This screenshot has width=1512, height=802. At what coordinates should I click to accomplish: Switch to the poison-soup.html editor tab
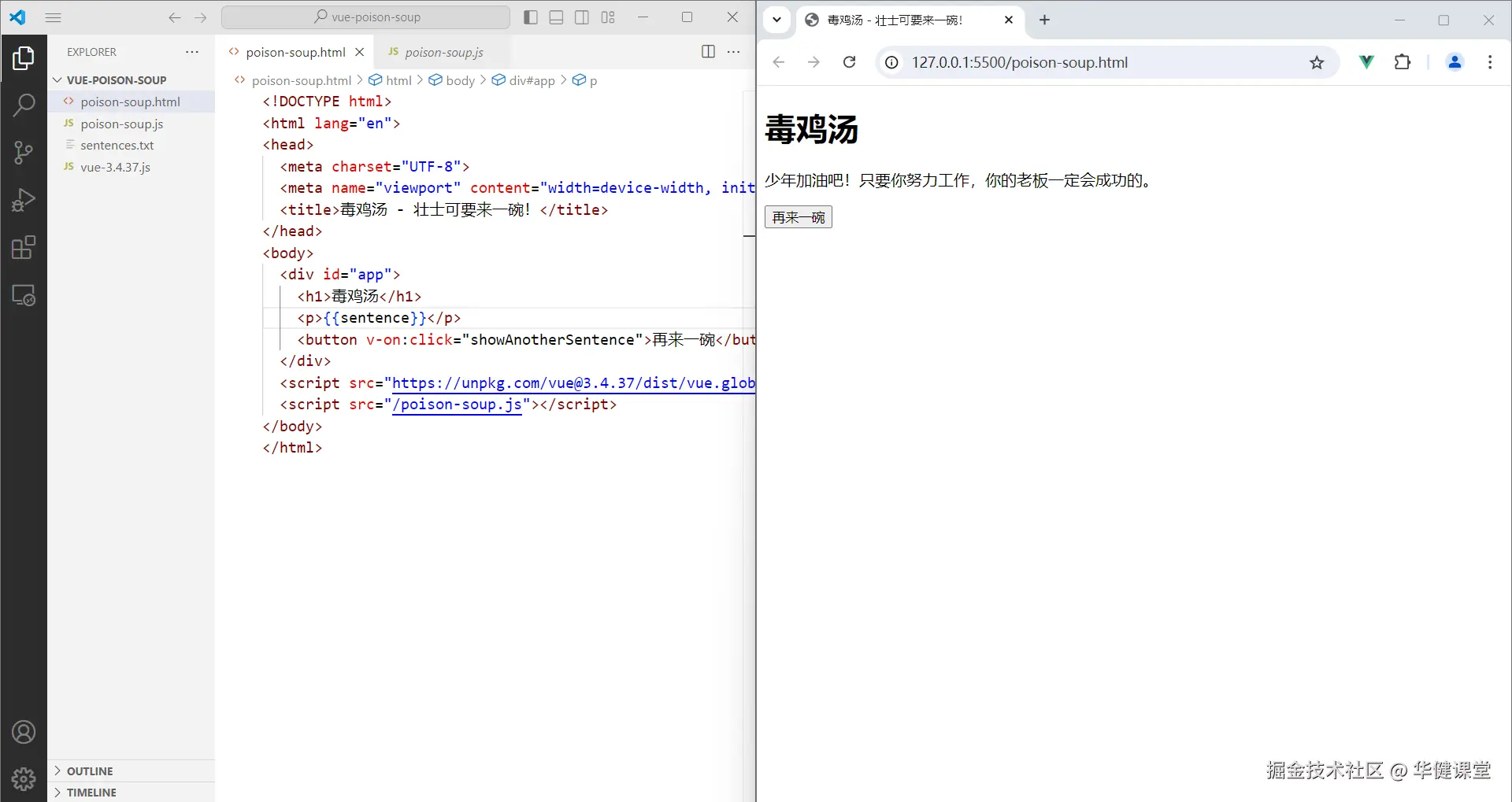click(295, 52)
